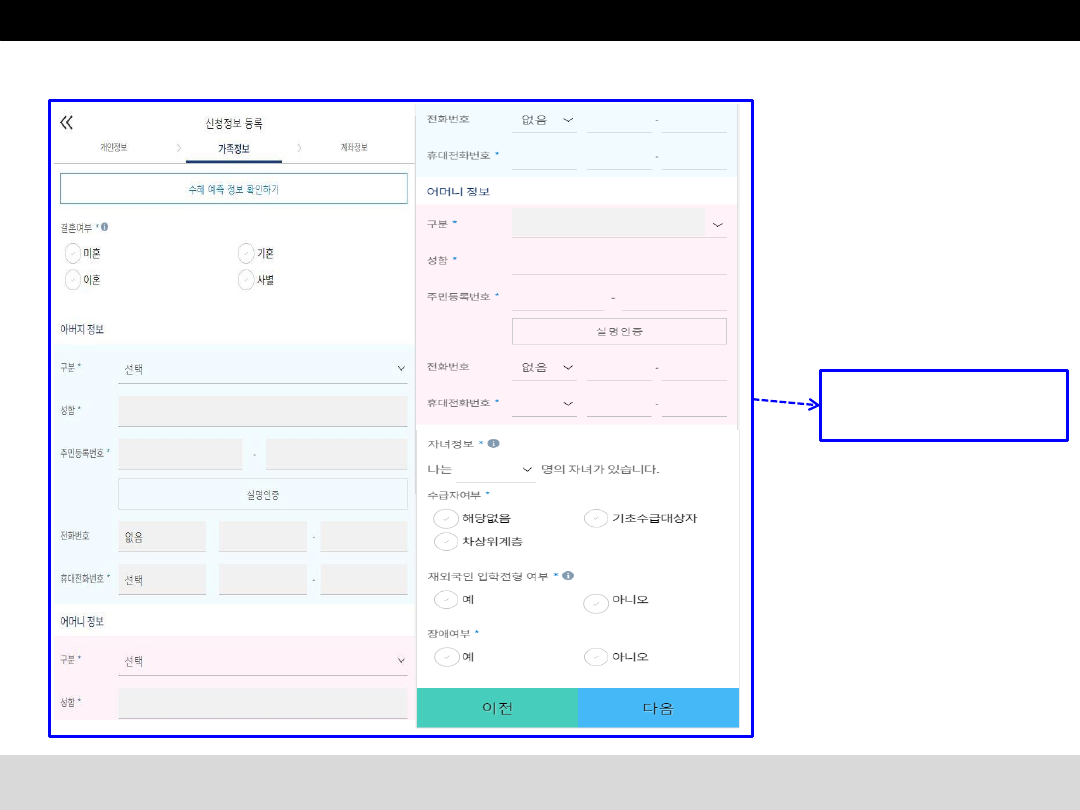
Task: Open the number of children dropdown
Action: pos(496,469)
